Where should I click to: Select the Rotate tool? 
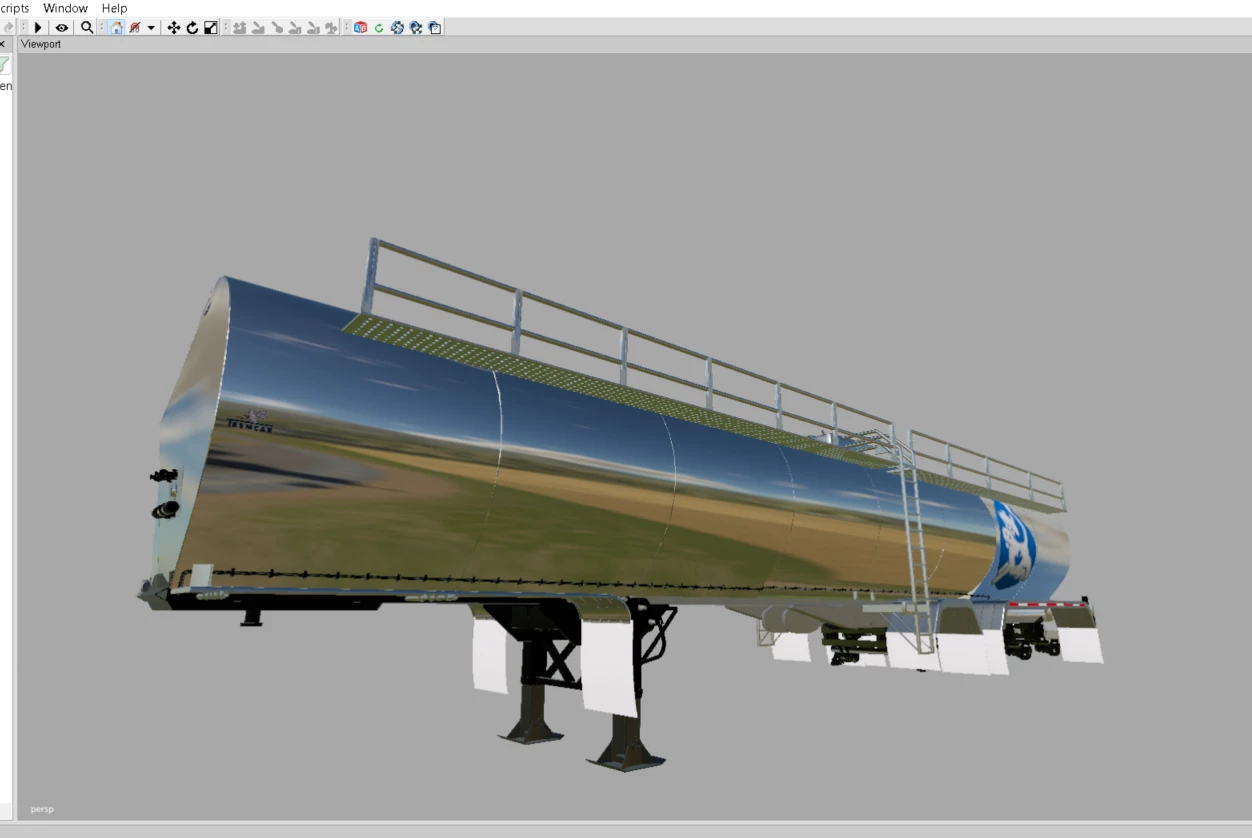[190, 27]
